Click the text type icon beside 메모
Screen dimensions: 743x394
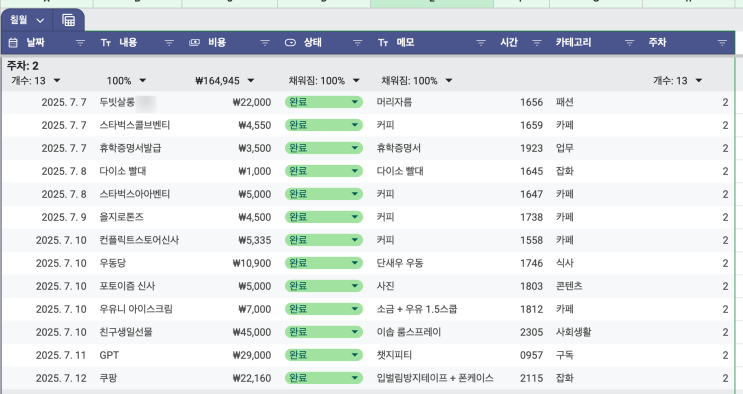(383, 43)
